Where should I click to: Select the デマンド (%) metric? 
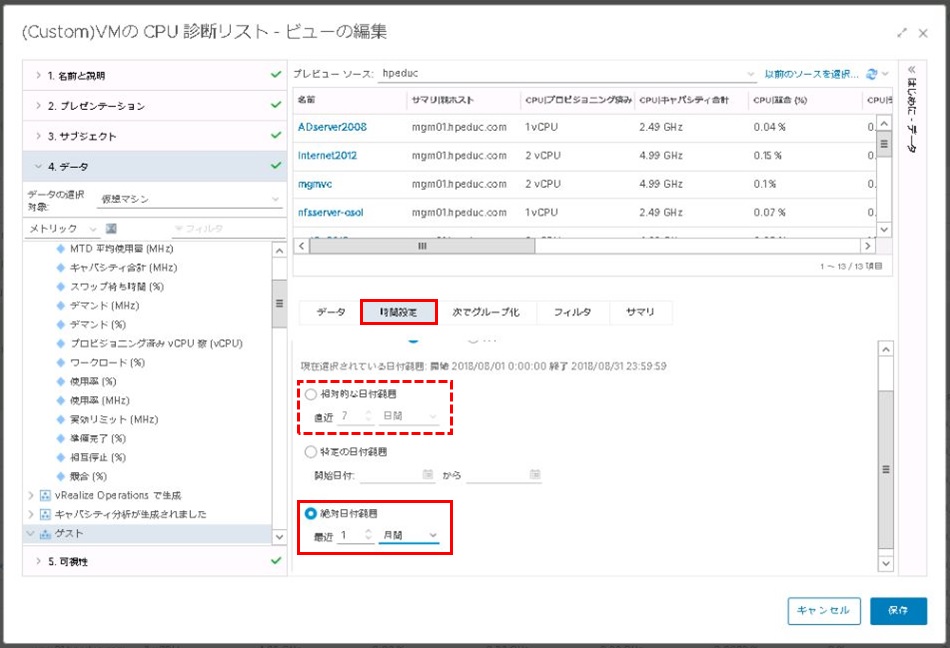pyautogui.click(x=98, y=325)
